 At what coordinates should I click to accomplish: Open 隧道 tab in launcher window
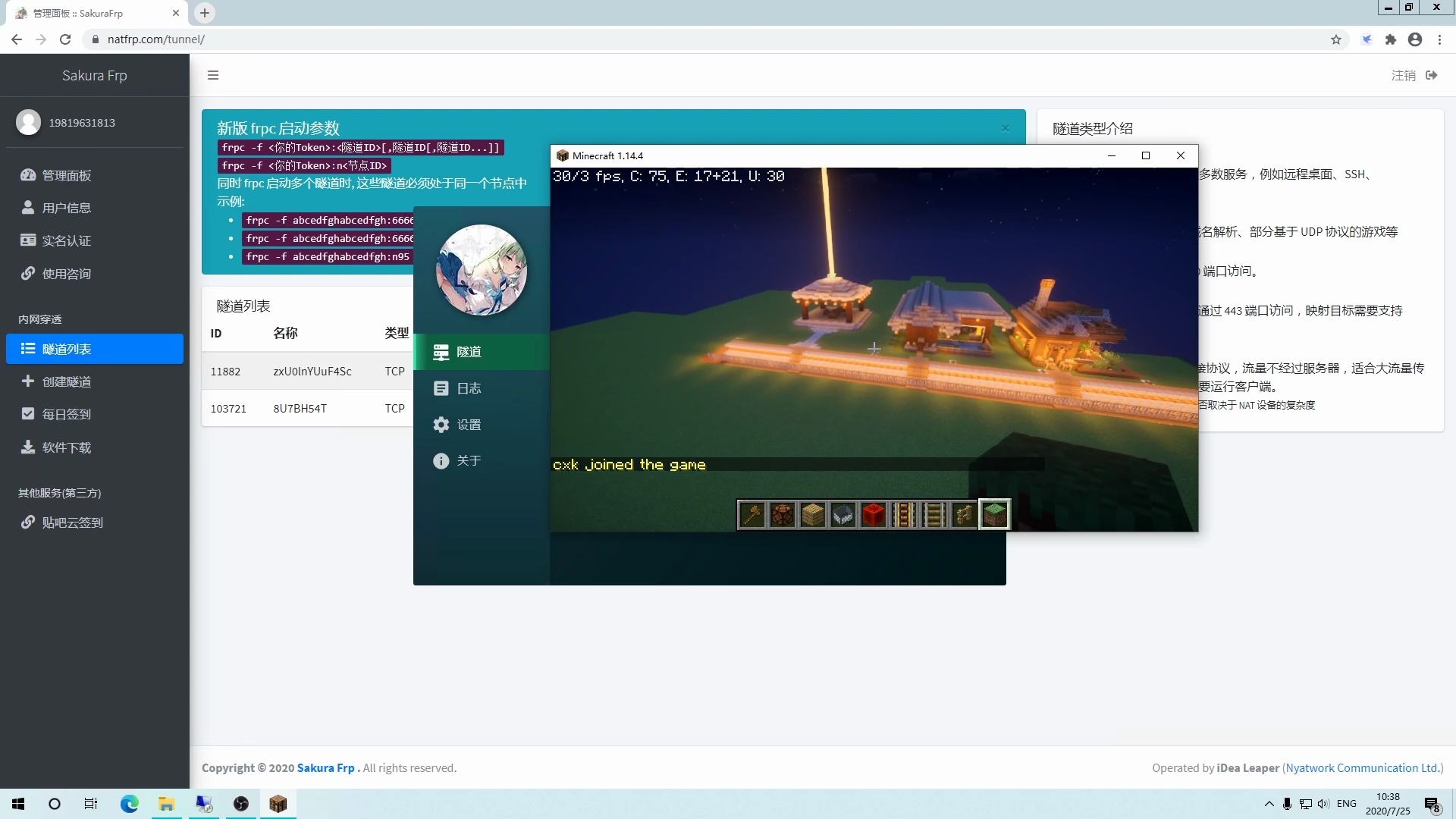pos(482,352)
